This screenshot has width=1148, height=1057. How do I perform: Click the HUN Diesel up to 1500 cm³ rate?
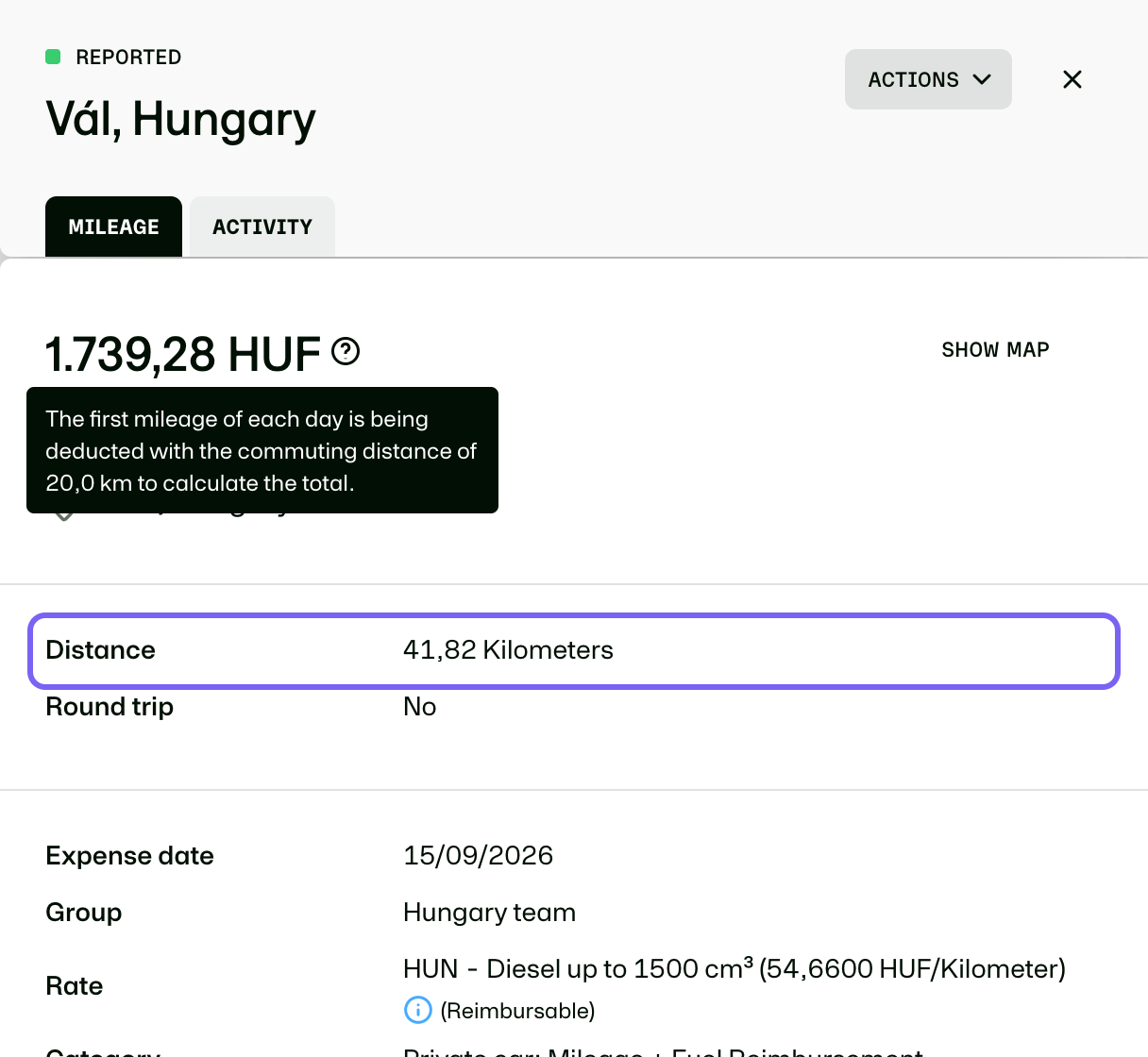734,969
